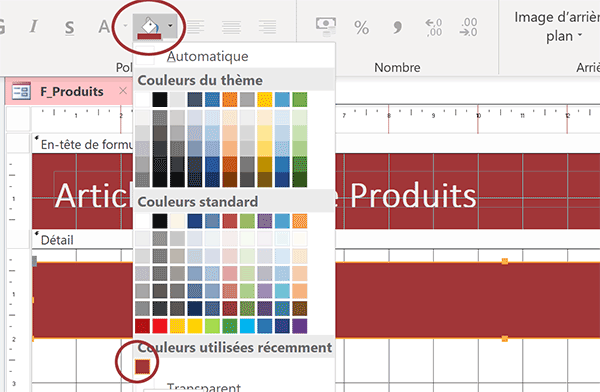Pick white in theme colors top row
This screenshot has width=600, height=392.
point(142,100)
